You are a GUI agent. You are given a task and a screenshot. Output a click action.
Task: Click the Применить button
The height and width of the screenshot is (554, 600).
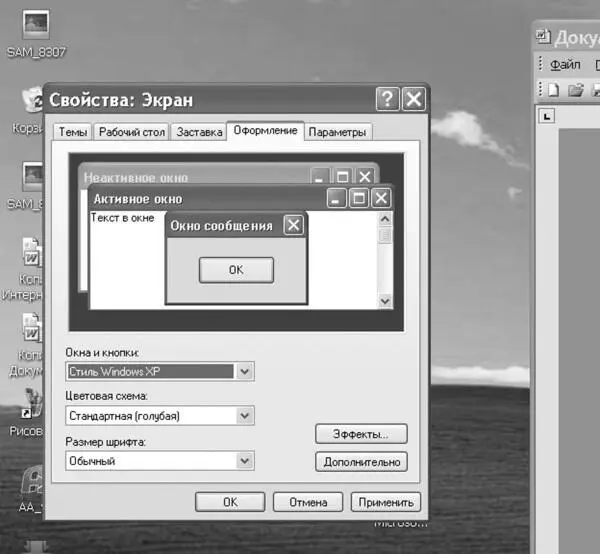pyautogui.click(x=386, y=502)
